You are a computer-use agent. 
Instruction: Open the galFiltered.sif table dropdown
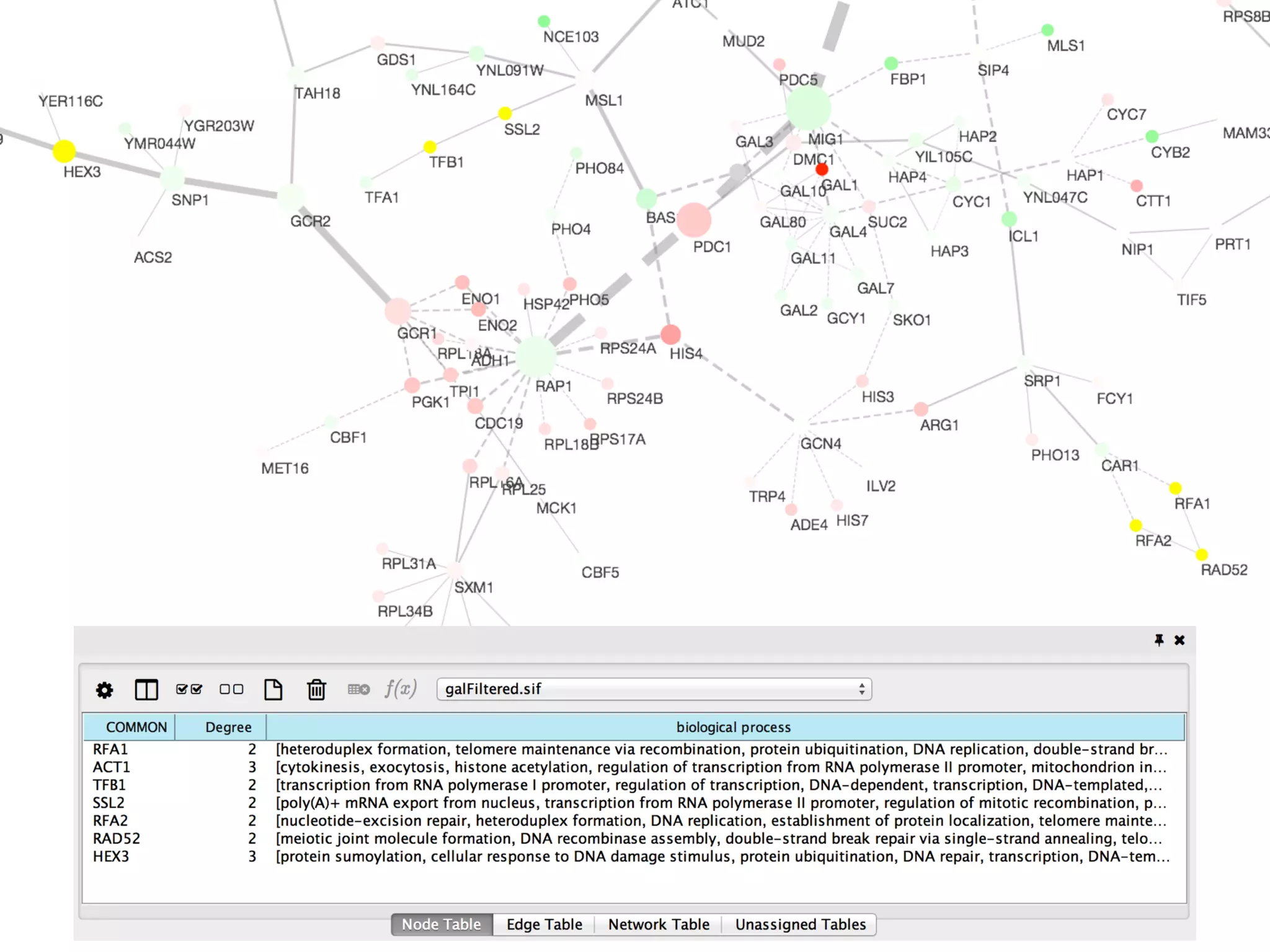pos(654,689)
